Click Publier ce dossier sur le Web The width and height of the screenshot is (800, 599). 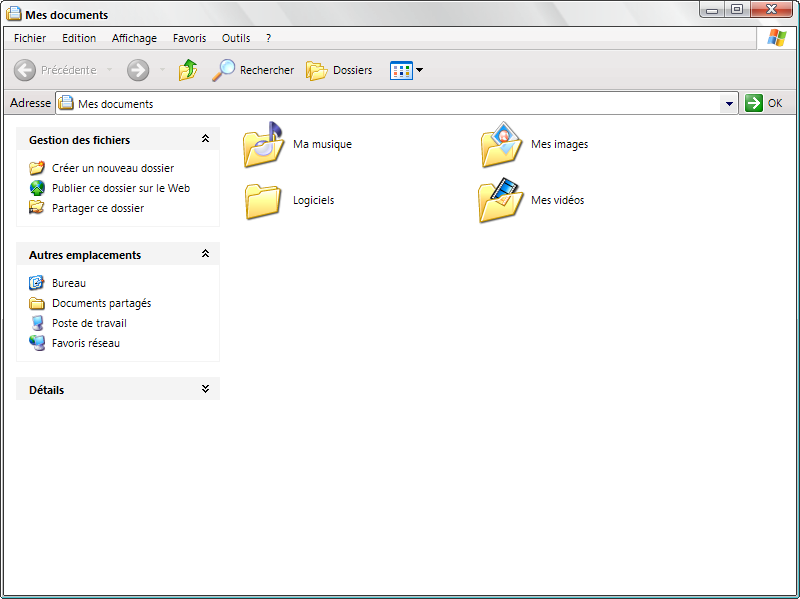(121, 188)
